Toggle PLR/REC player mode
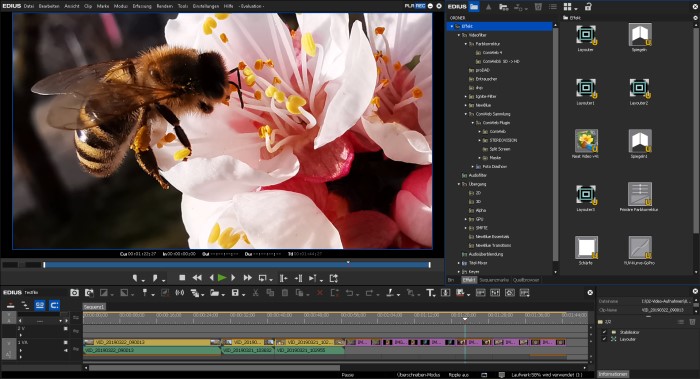This screenshot has height=379, width=700. [x=415, y=6]
